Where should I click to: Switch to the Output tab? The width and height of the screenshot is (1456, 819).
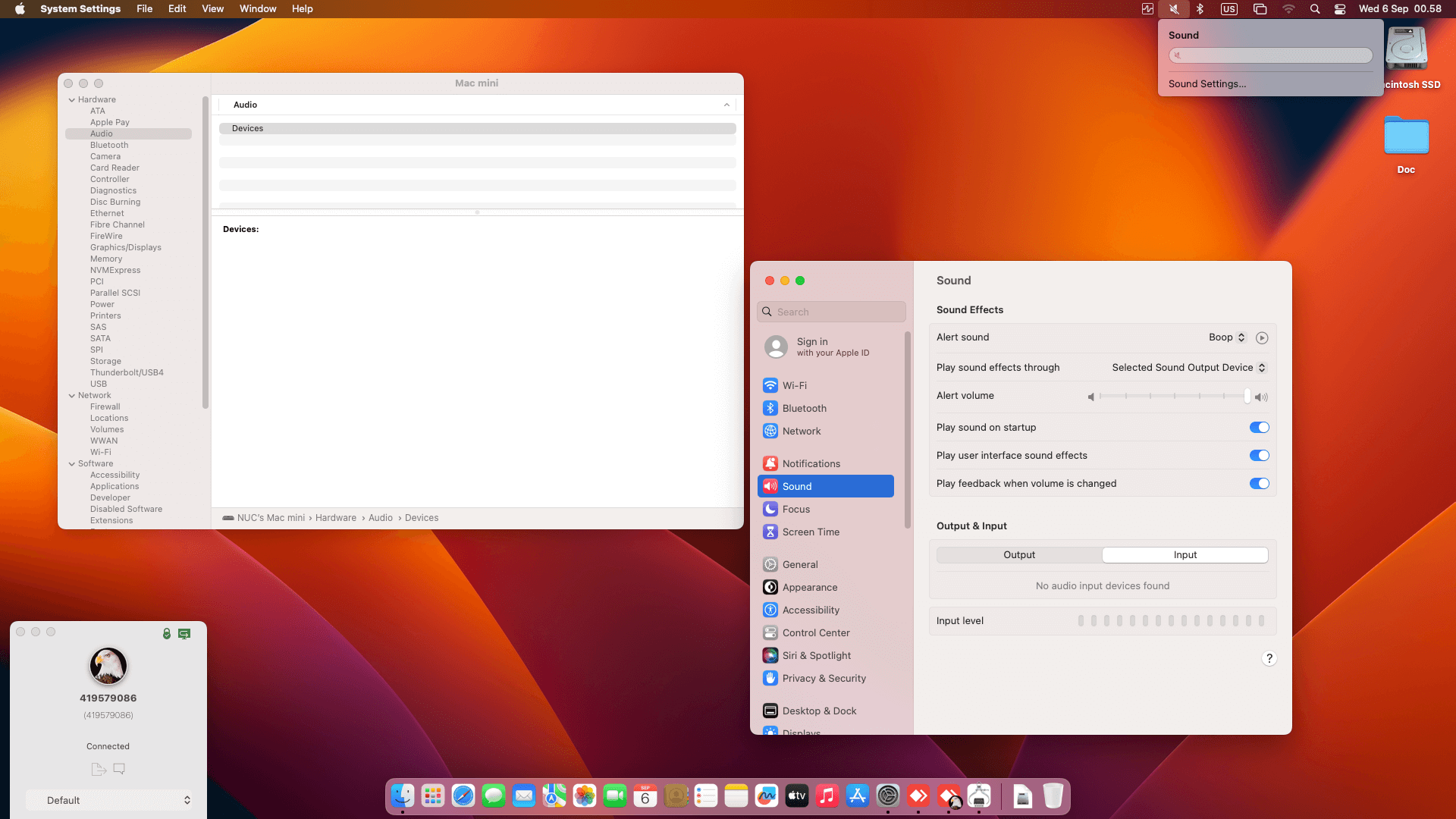(1019, 555)
